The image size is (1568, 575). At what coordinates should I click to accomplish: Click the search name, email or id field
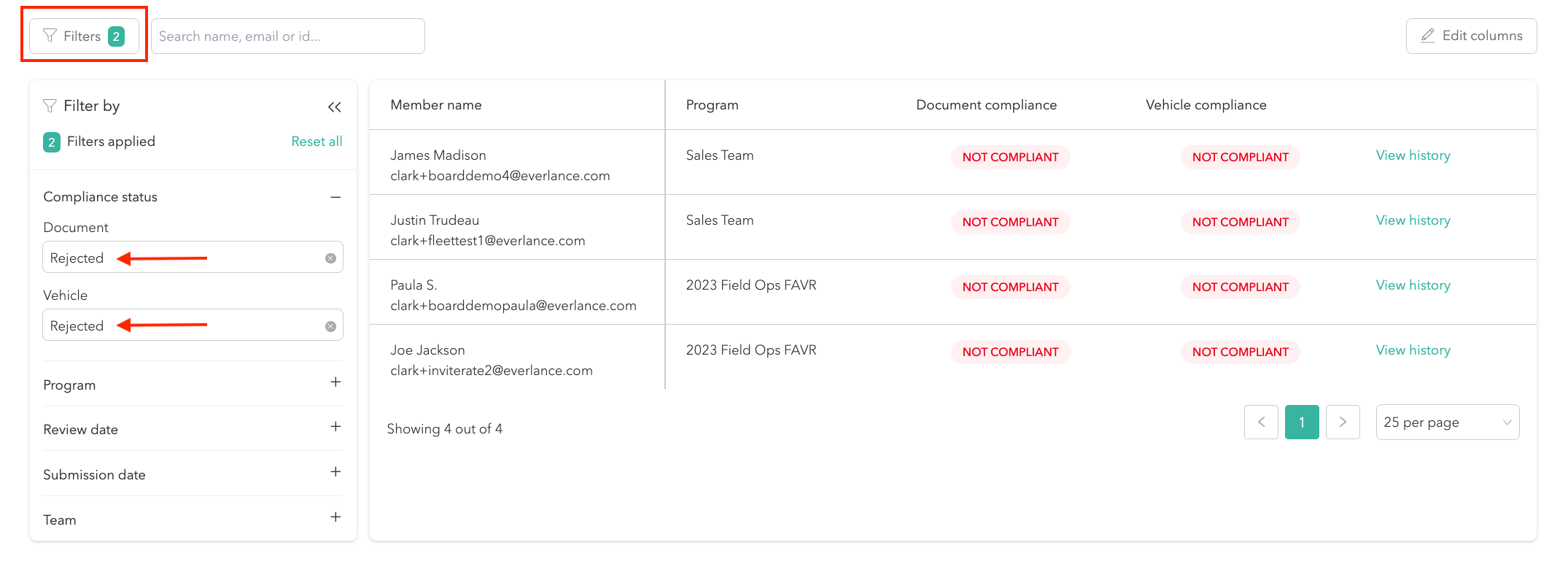pyautogui.click(x=287, y=35)
